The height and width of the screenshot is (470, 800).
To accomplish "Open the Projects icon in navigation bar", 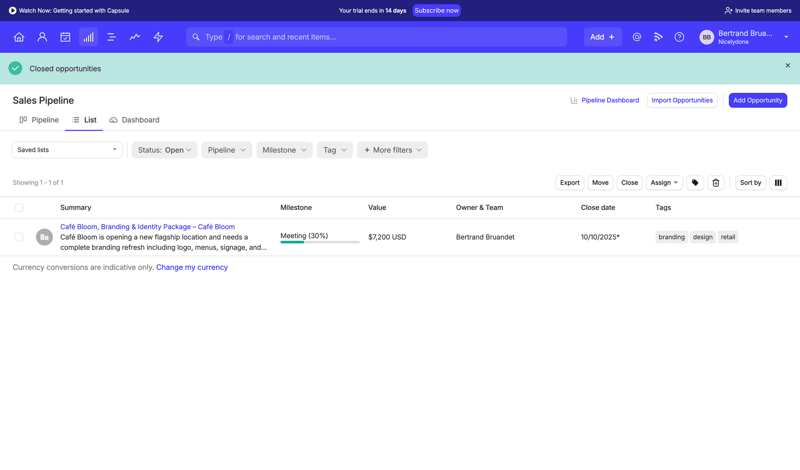I will pos(111,37).
